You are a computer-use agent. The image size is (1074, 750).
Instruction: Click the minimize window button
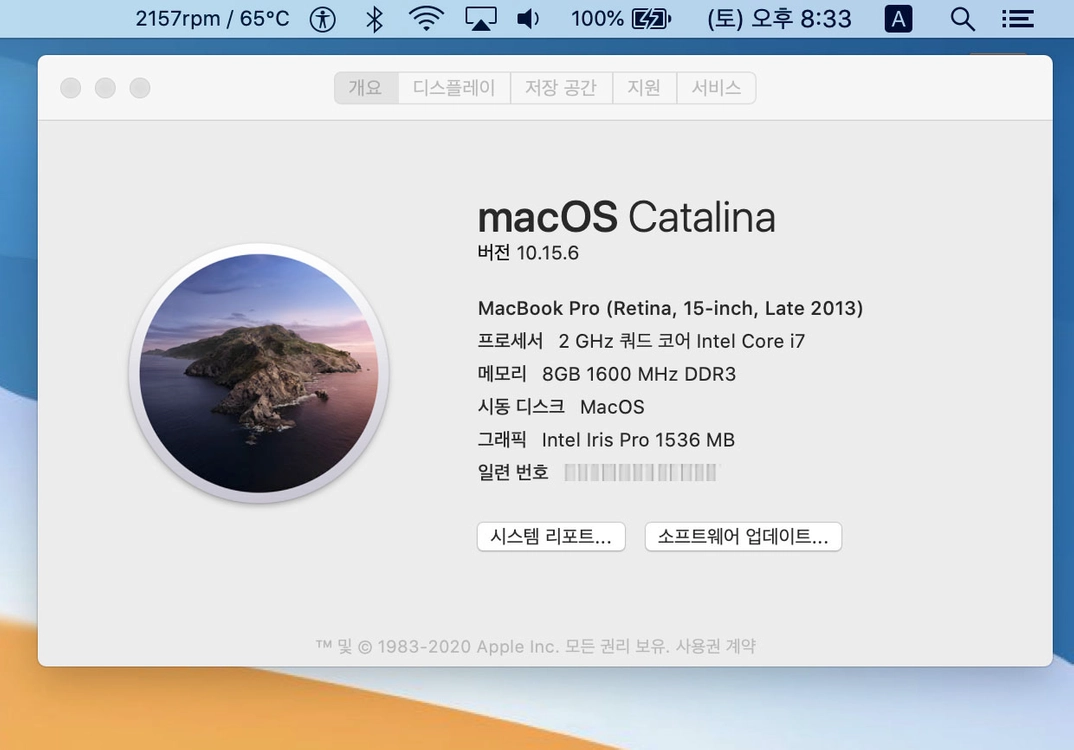point(105,88)
